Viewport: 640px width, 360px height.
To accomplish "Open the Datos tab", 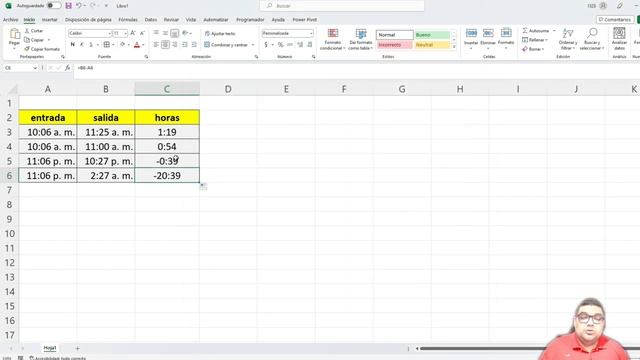I will (x=151, y=20).
